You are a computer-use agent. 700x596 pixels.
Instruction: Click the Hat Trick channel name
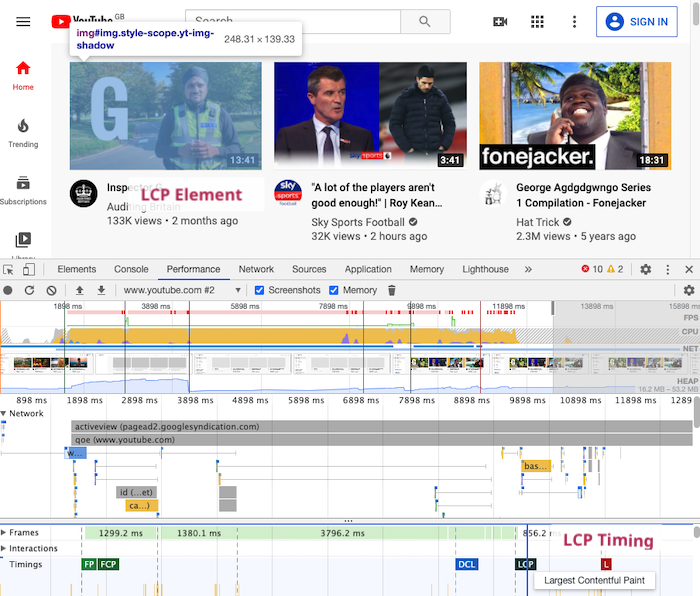(x=538, y=222)
